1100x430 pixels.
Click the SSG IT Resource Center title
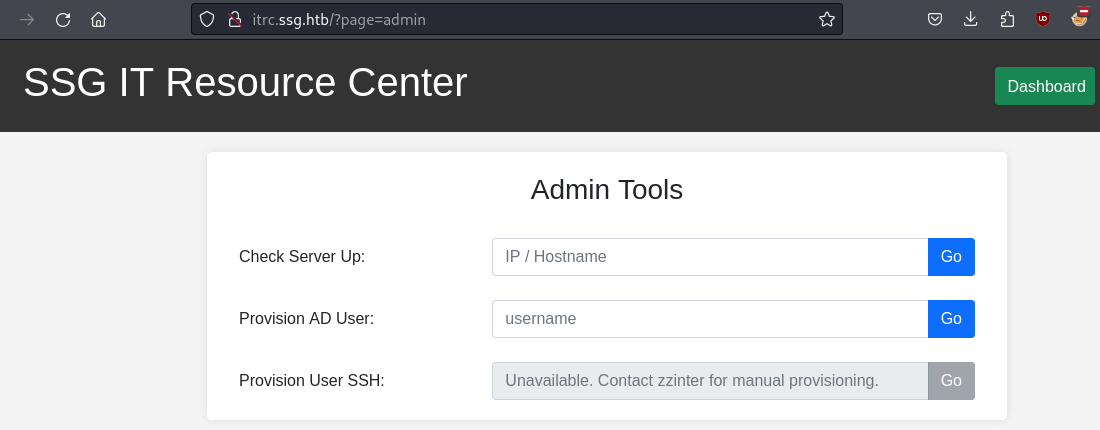click(245, 83)
